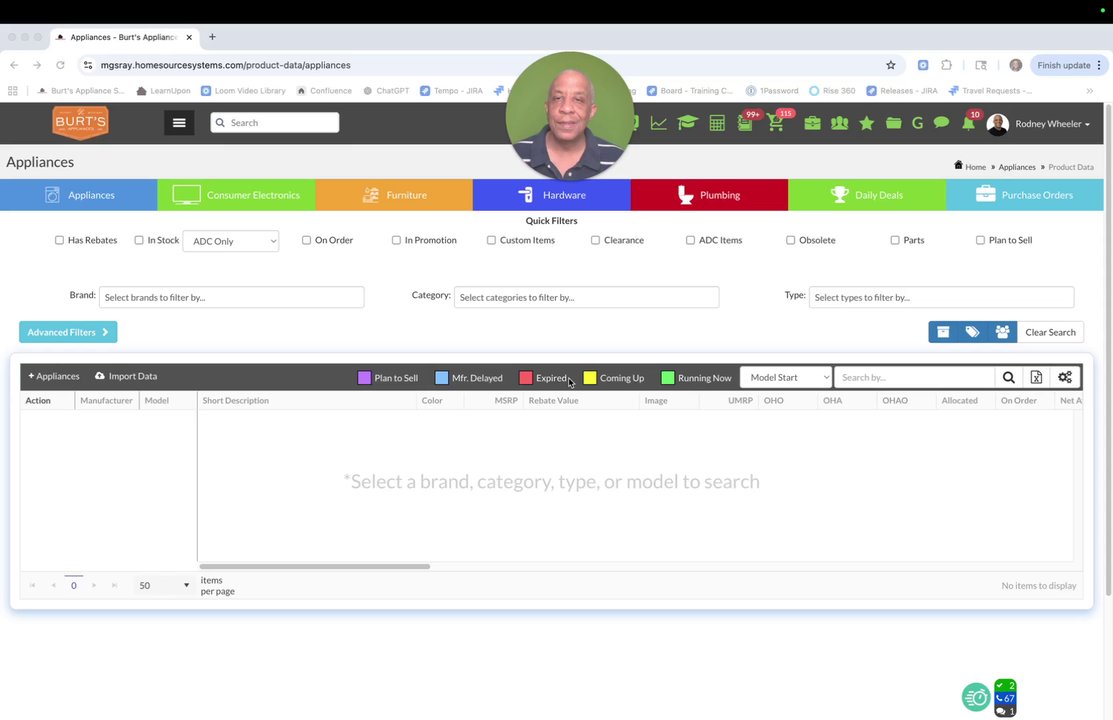Switch to the Purchase Orders tab
1113x720 pixels.
click(x=1024, y=195)
